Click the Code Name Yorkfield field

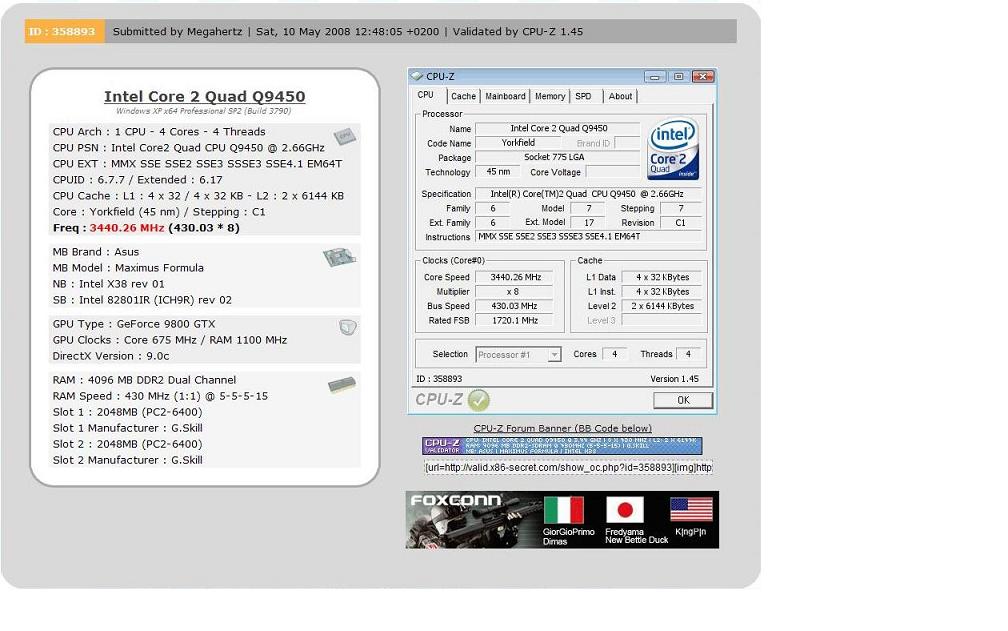click(x=518, y=143)
